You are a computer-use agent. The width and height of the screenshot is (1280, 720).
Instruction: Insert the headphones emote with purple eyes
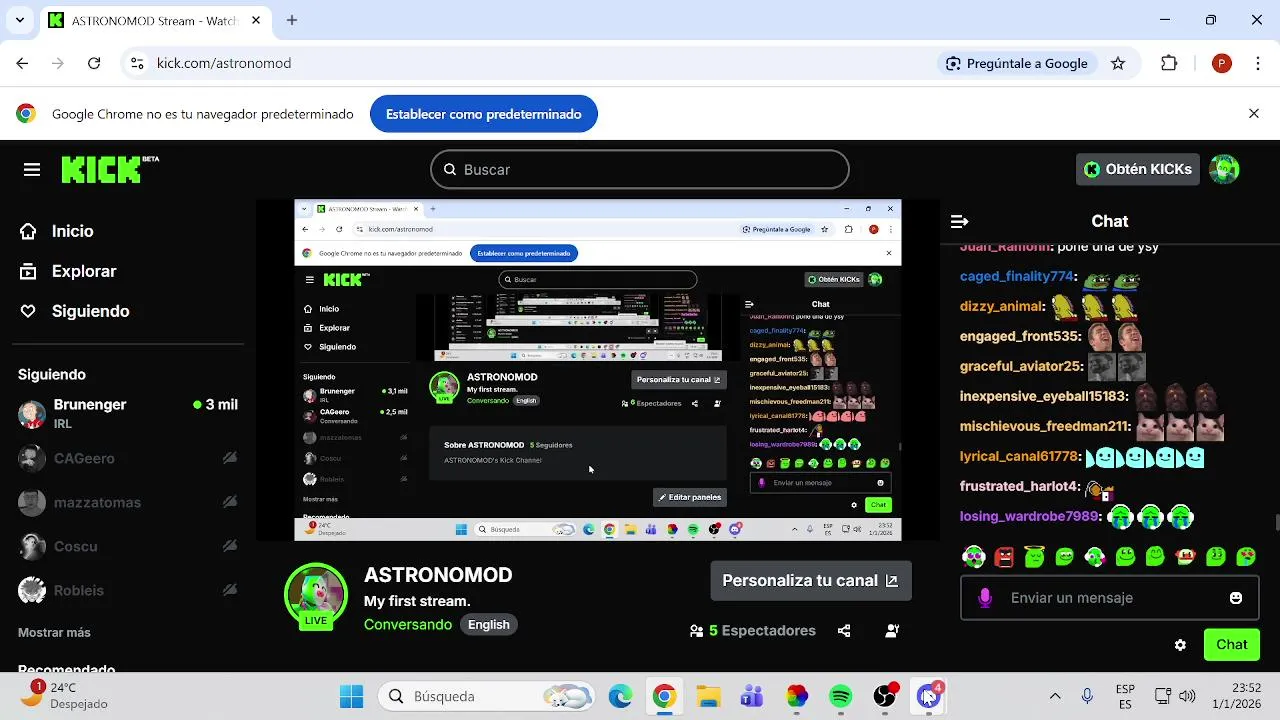(x=973, y=556)
